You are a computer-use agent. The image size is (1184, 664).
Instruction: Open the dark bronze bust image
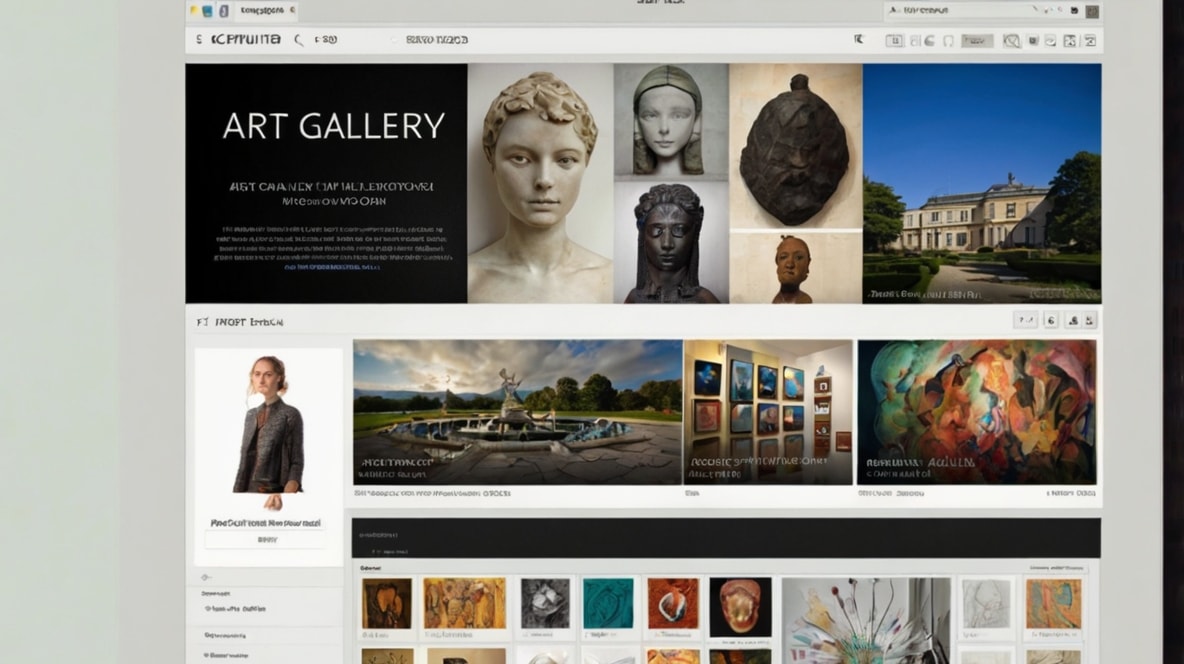671,242
